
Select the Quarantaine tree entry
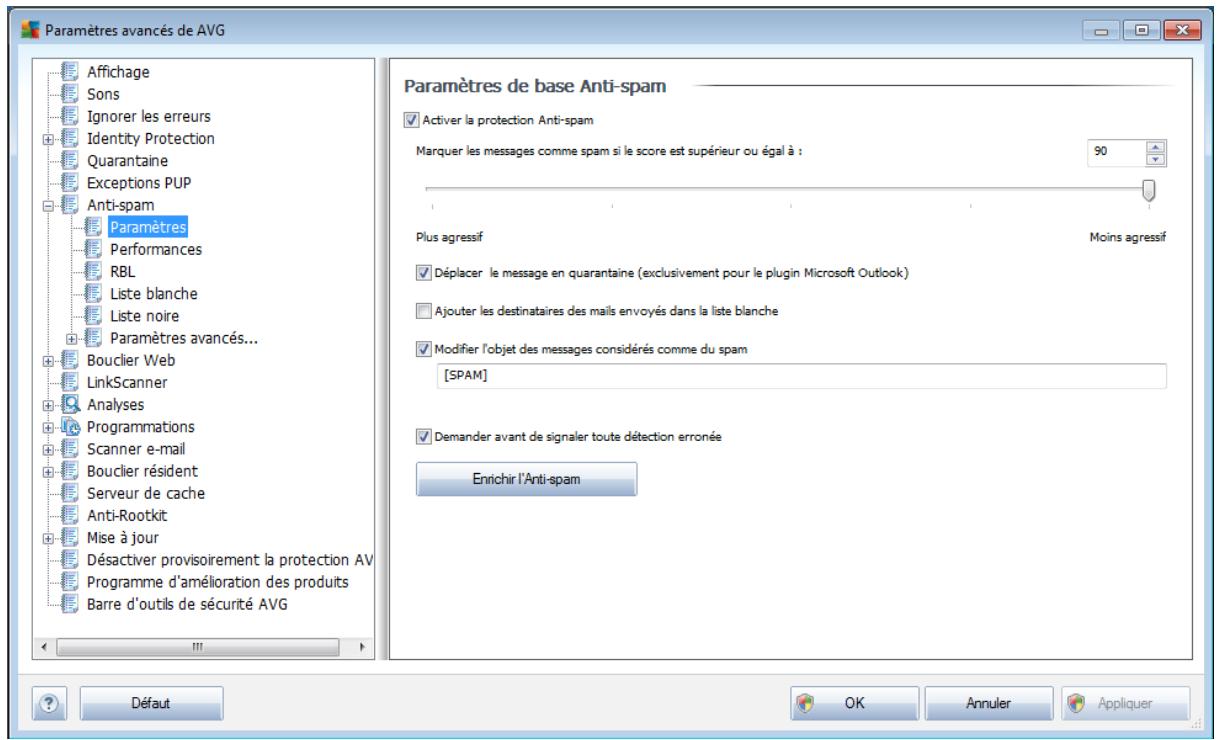click(126, 160)
